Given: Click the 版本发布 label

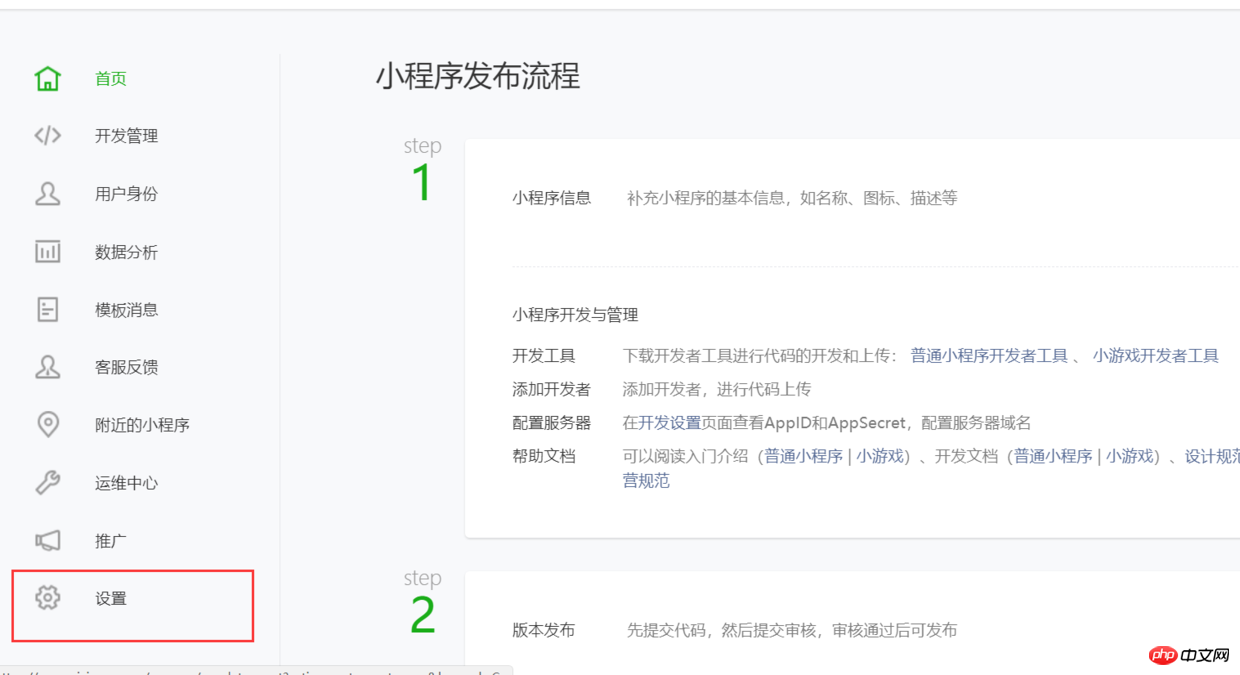Looking at the screenshot, I should (544, 630).
